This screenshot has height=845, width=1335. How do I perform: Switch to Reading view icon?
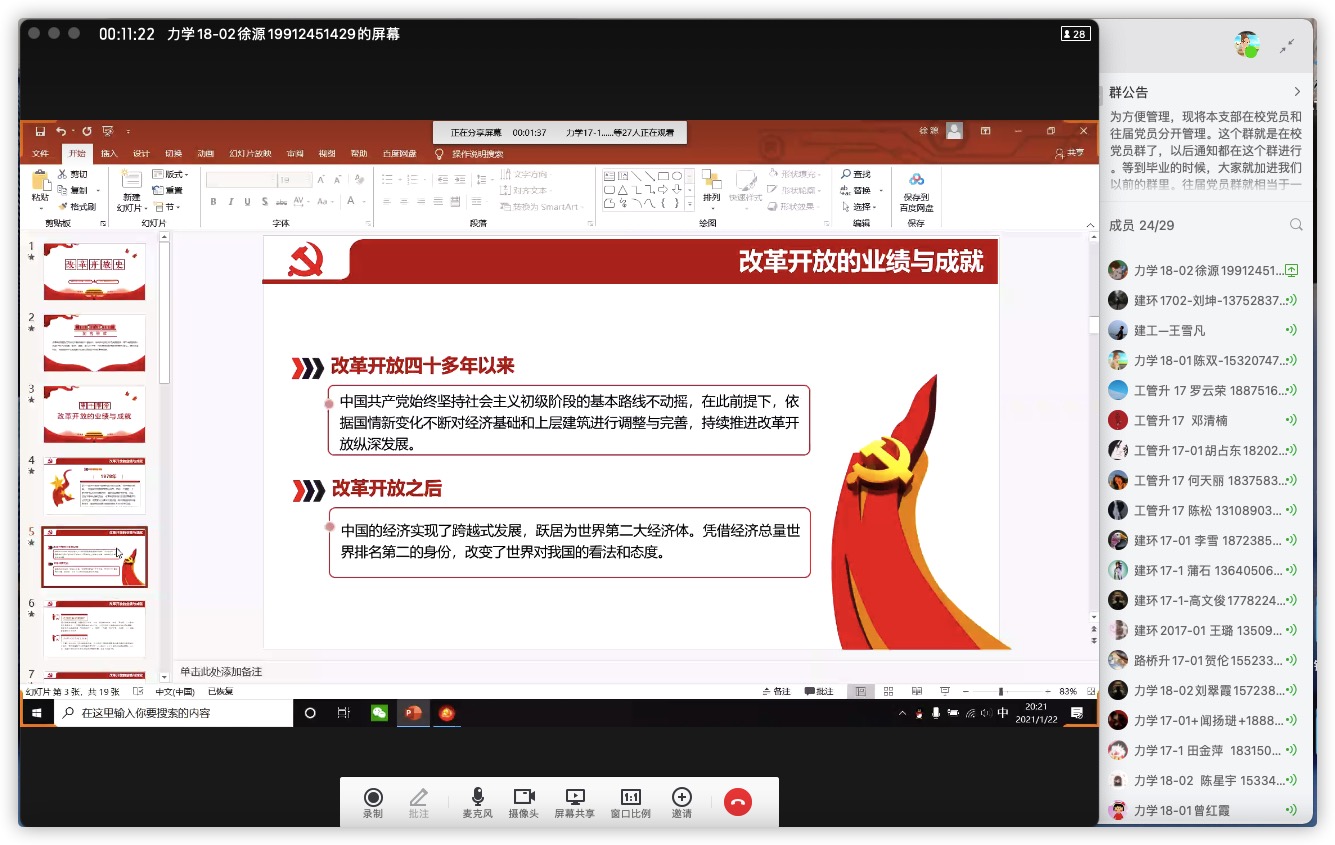[917, 691]
